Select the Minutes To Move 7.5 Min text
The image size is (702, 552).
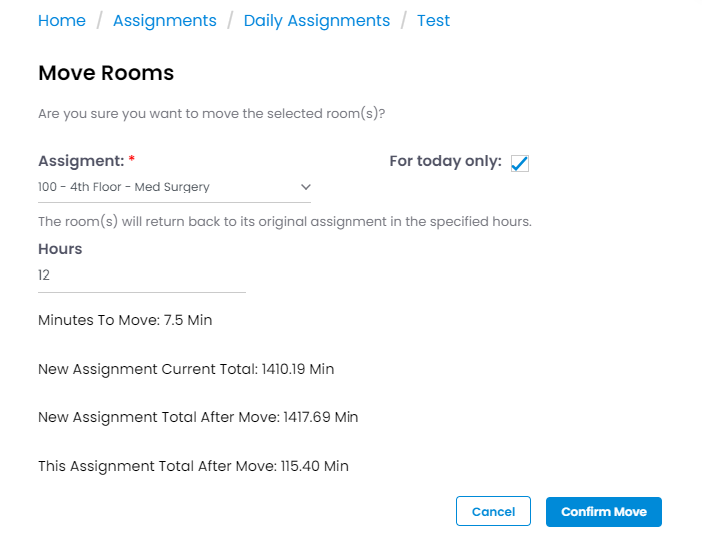click(125, 320)
